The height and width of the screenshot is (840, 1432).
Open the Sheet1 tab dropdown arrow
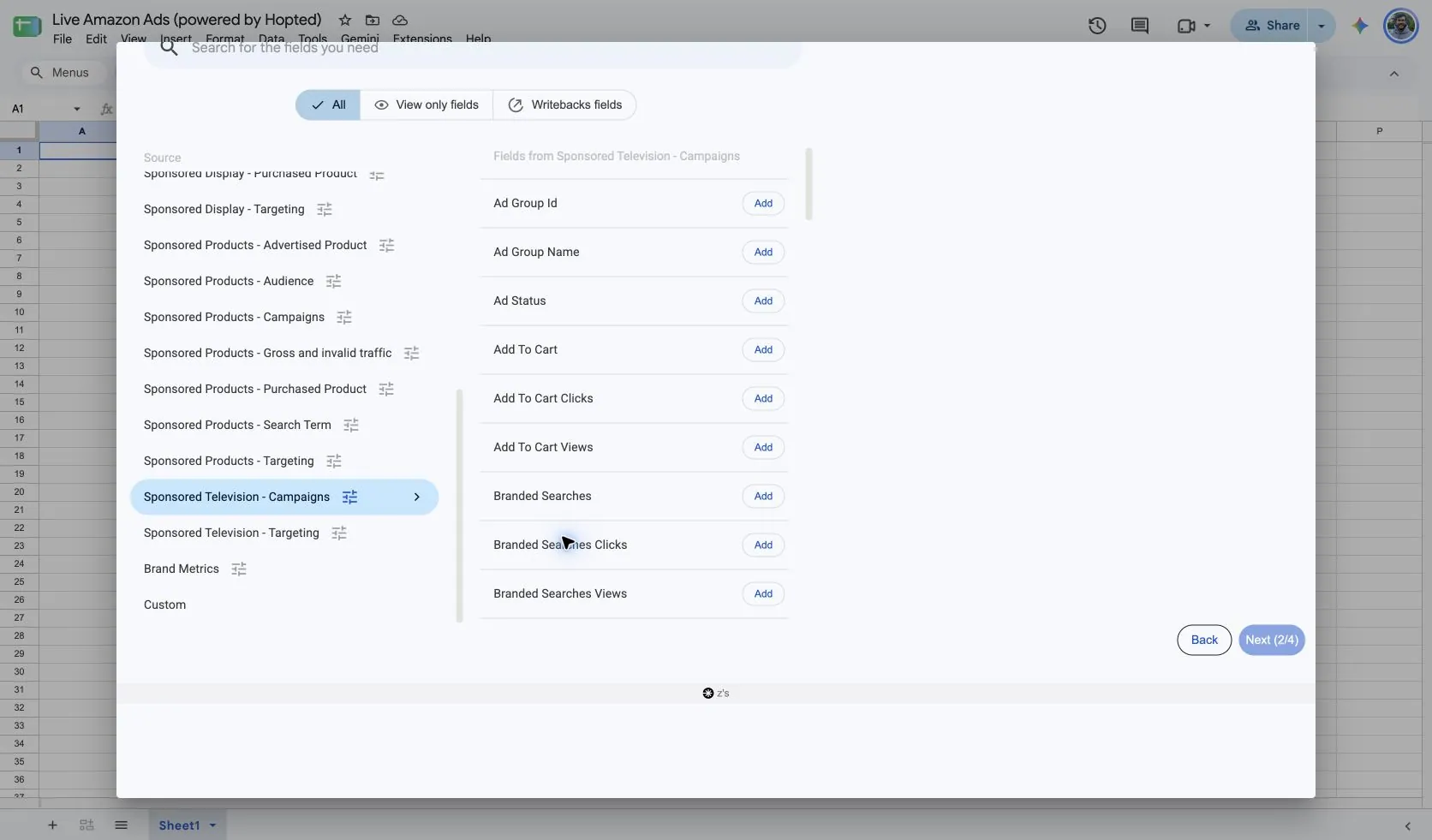coord(212,825)
